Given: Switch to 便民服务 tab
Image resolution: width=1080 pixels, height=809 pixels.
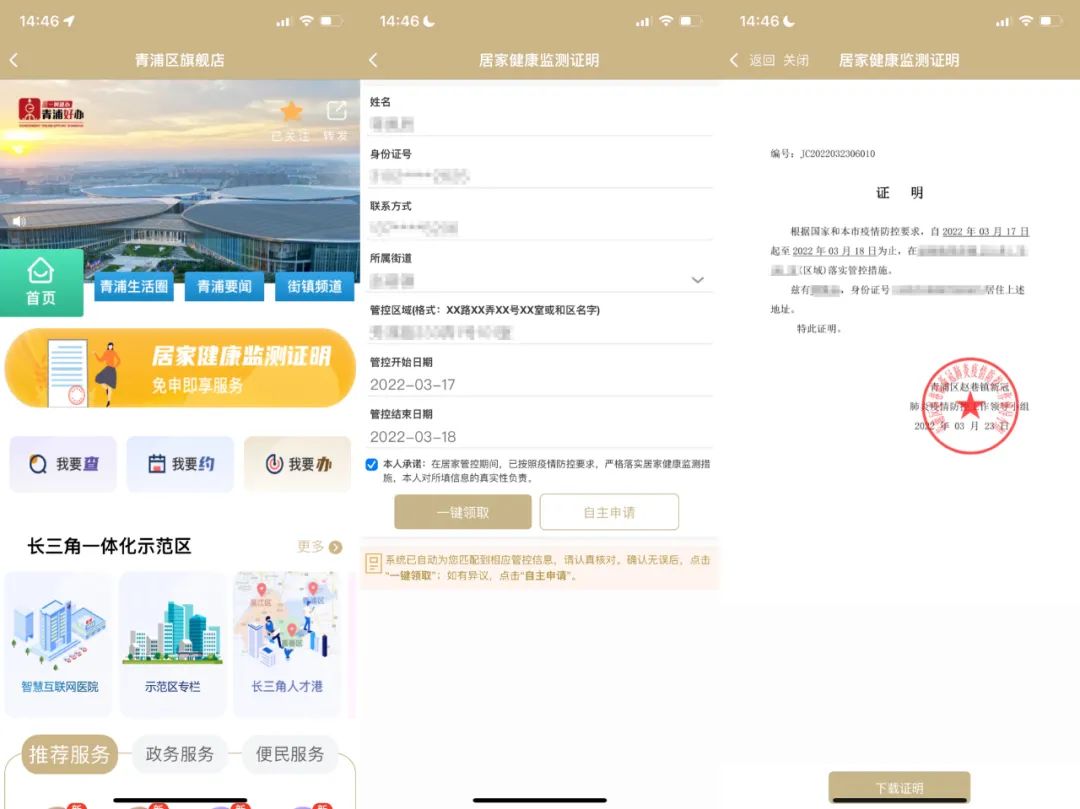Looking at the screenshot, I should tap(290, 754).
